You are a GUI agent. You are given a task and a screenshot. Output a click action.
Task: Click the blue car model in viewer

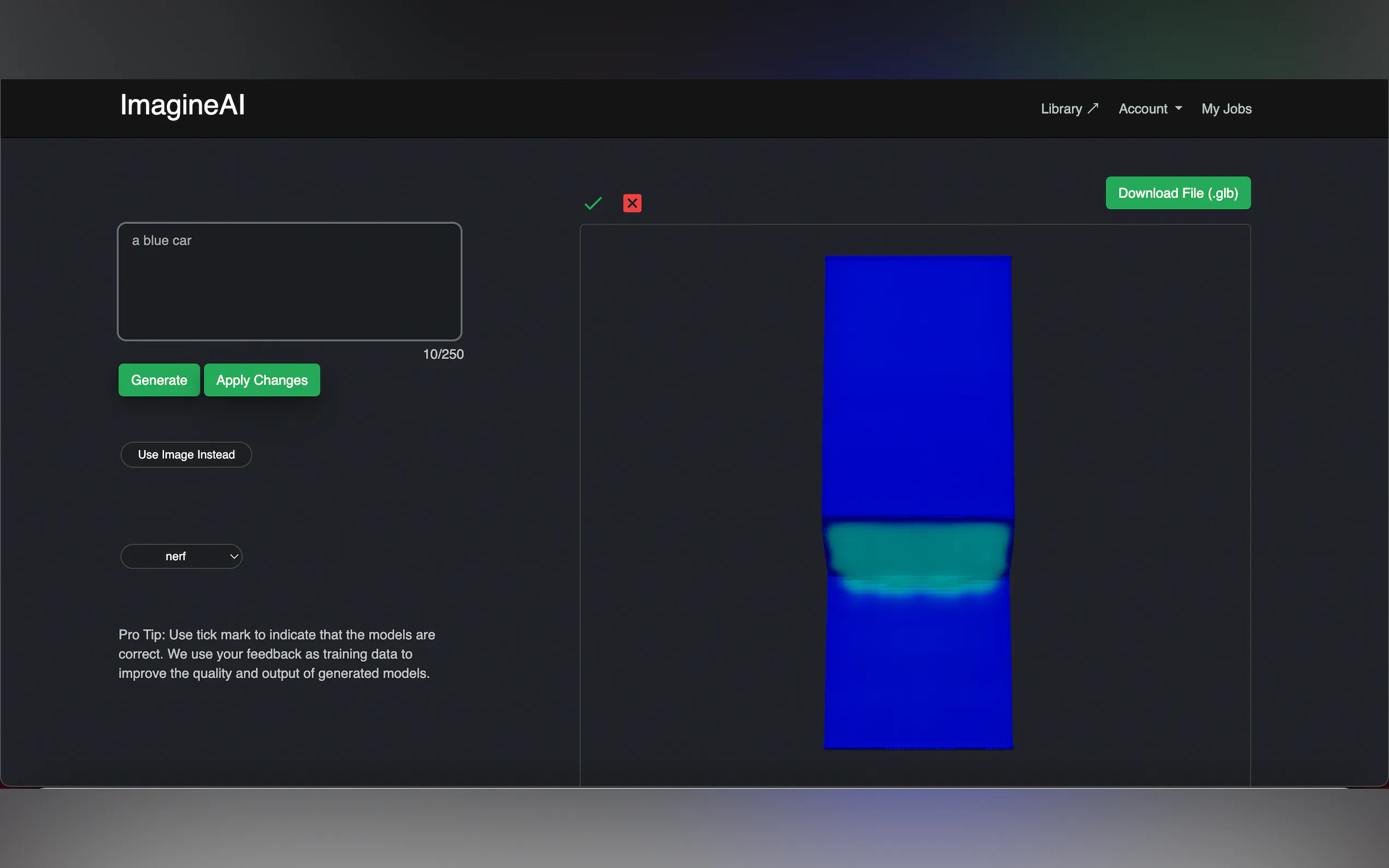[918, 390]
